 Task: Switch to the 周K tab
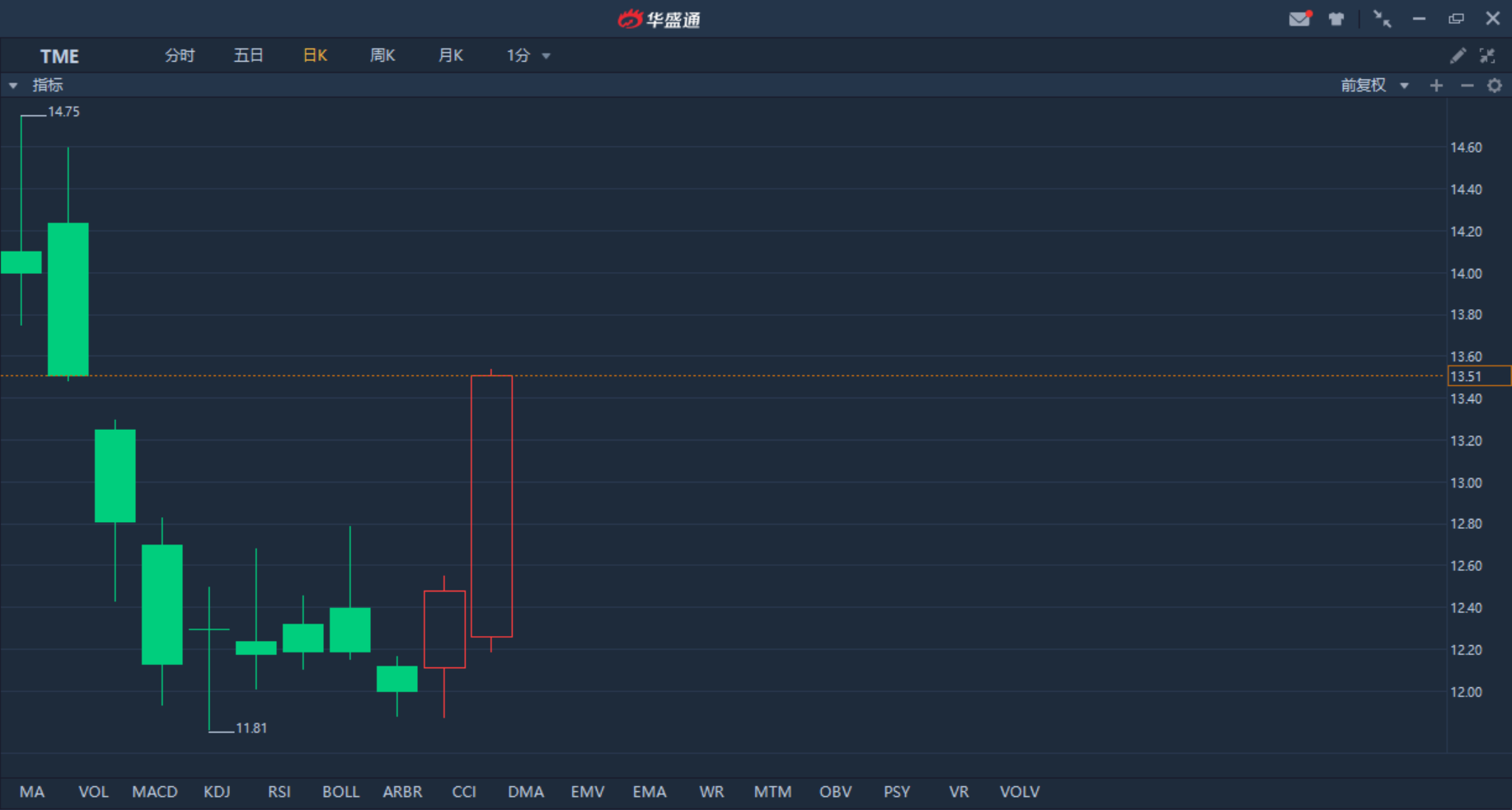coord(383,55)
